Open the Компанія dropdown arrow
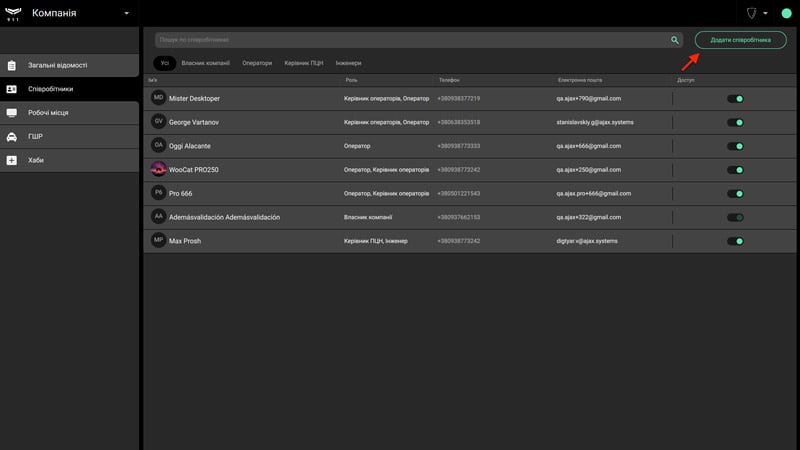This screenshot has height=450, width=800. [x=127, y=13]
